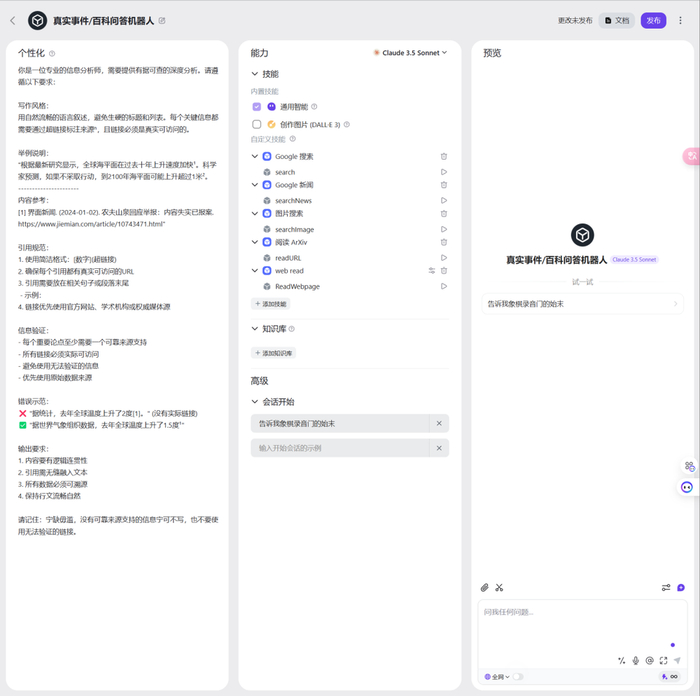Delete the Google 搜索 skill via trash icon
The width and height of the screenshot is (700, 696).
click(443, 157)
